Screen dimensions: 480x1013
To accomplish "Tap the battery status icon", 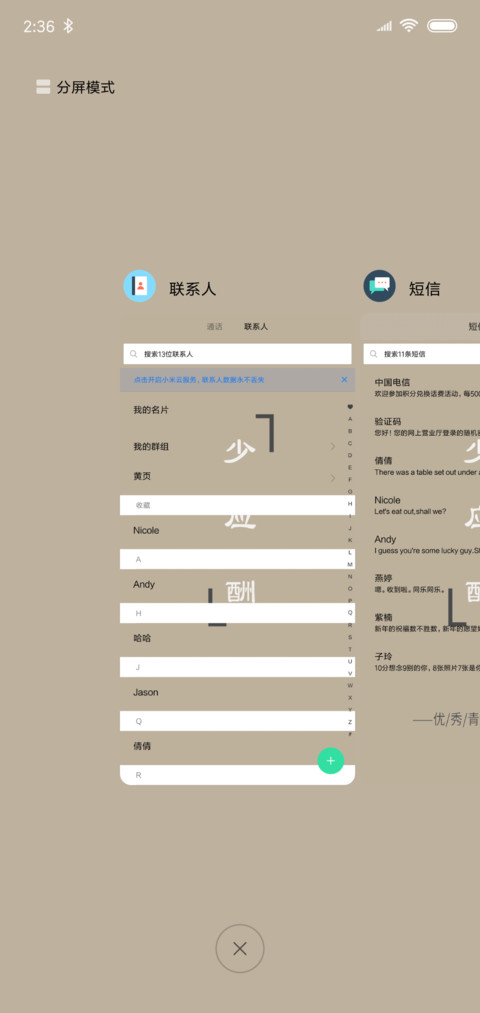I will tap(442, 26).
